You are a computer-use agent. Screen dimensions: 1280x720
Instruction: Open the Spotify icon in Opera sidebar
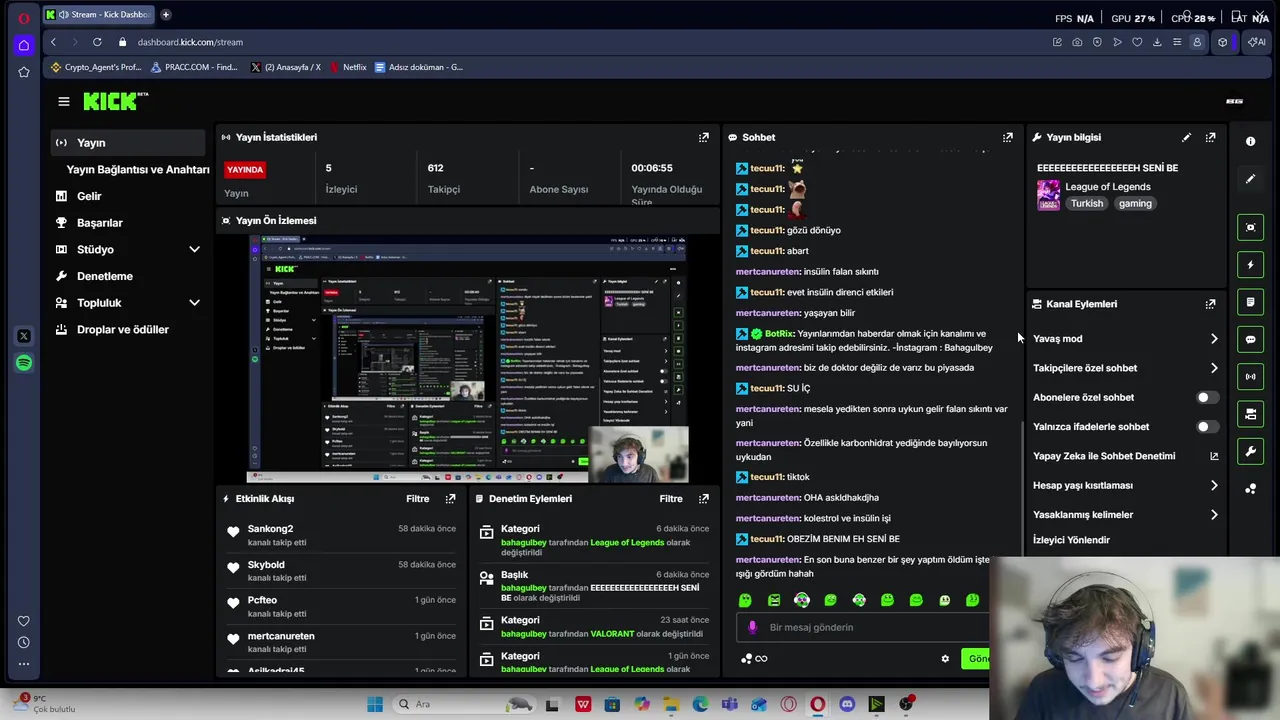24,363
